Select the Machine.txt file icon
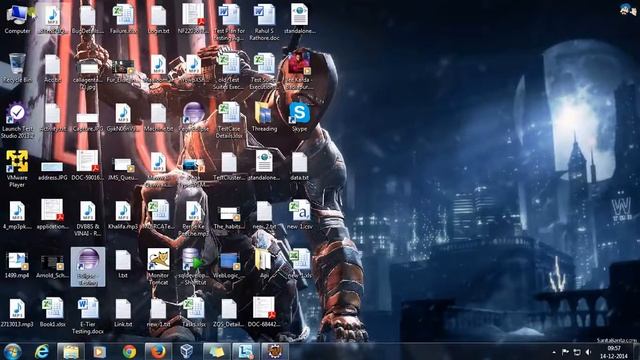 tap(158, 117)
